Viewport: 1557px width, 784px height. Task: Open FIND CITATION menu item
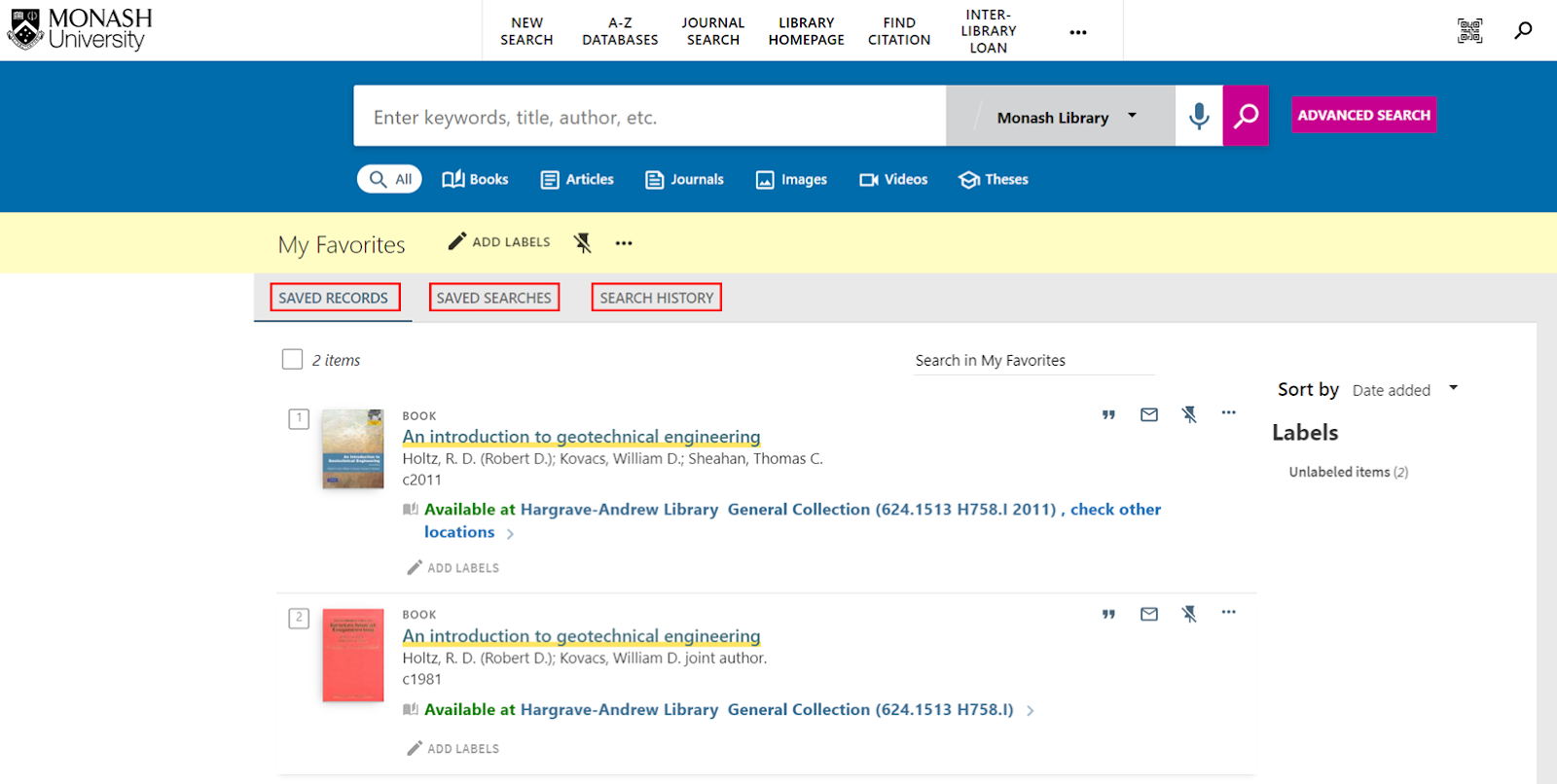899,31
